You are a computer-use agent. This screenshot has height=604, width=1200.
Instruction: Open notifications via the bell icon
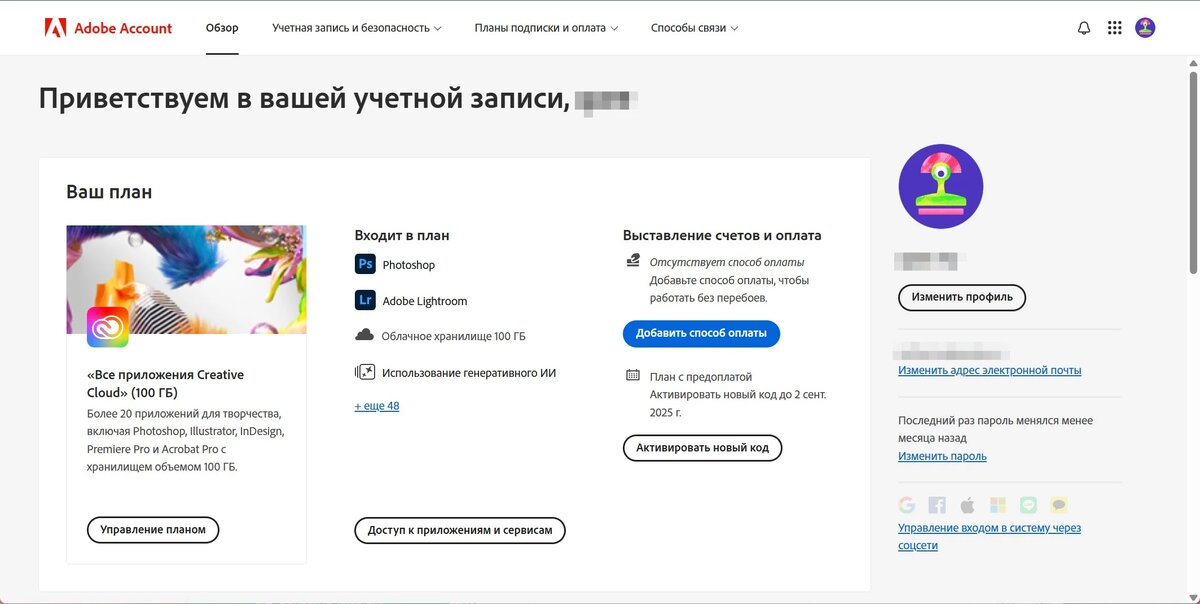click(x=1084, y=27)
